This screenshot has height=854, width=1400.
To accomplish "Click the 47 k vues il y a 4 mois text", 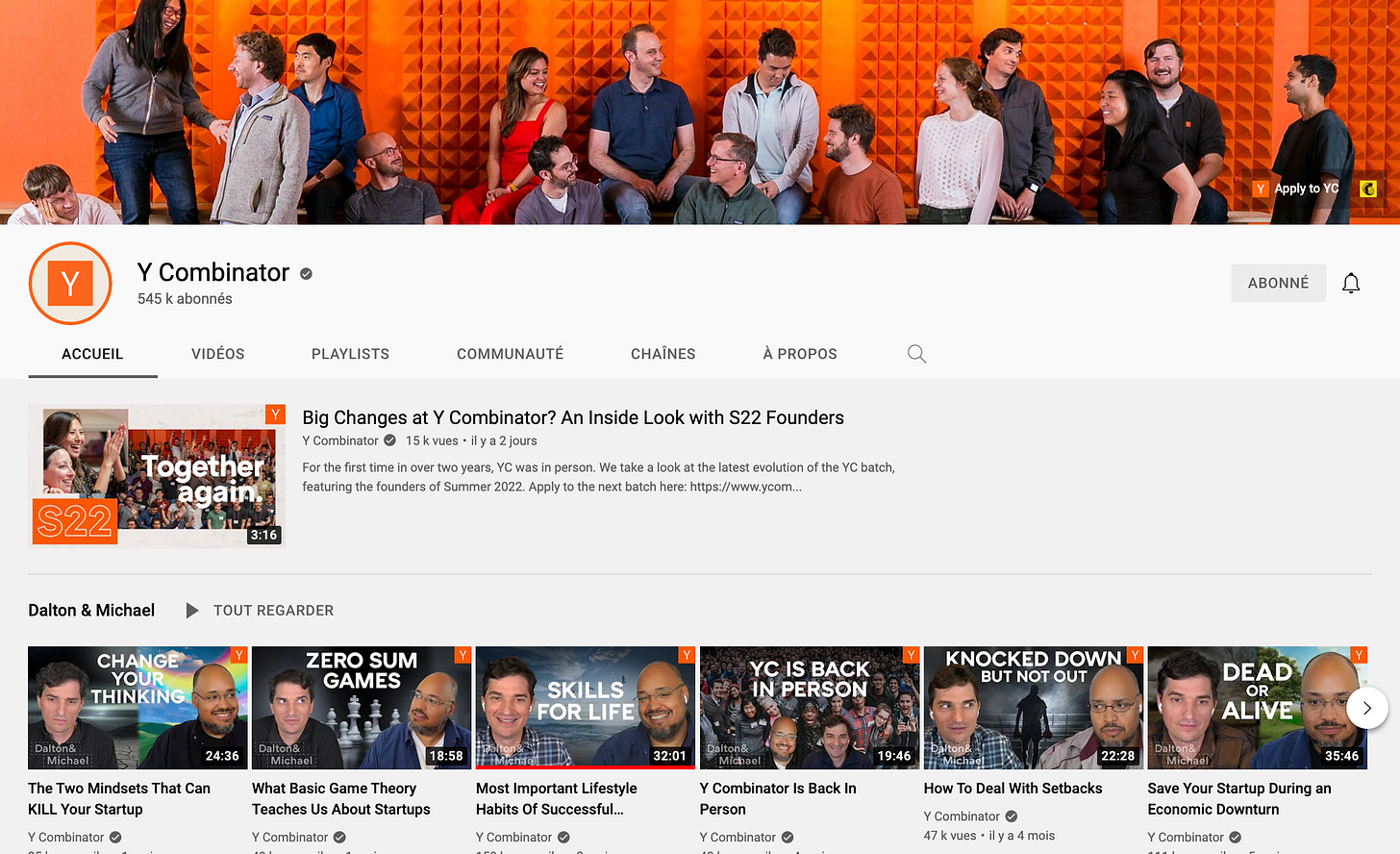I will coord(989,836).
